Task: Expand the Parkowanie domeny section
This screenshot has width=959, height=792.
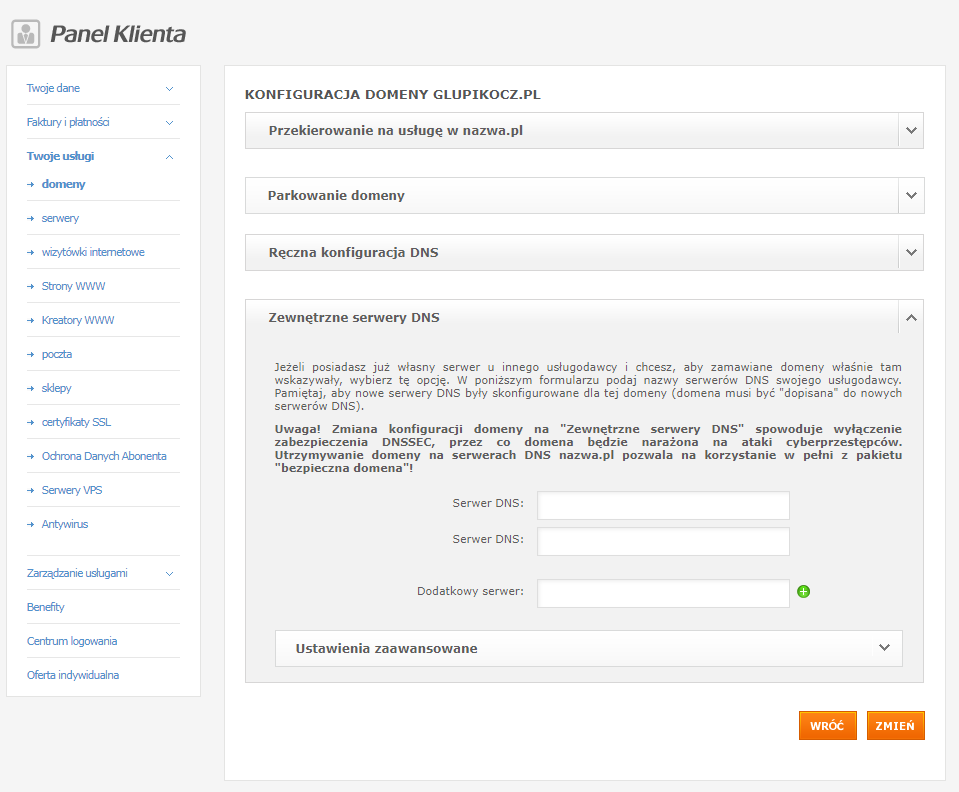Action: (910, 196)
